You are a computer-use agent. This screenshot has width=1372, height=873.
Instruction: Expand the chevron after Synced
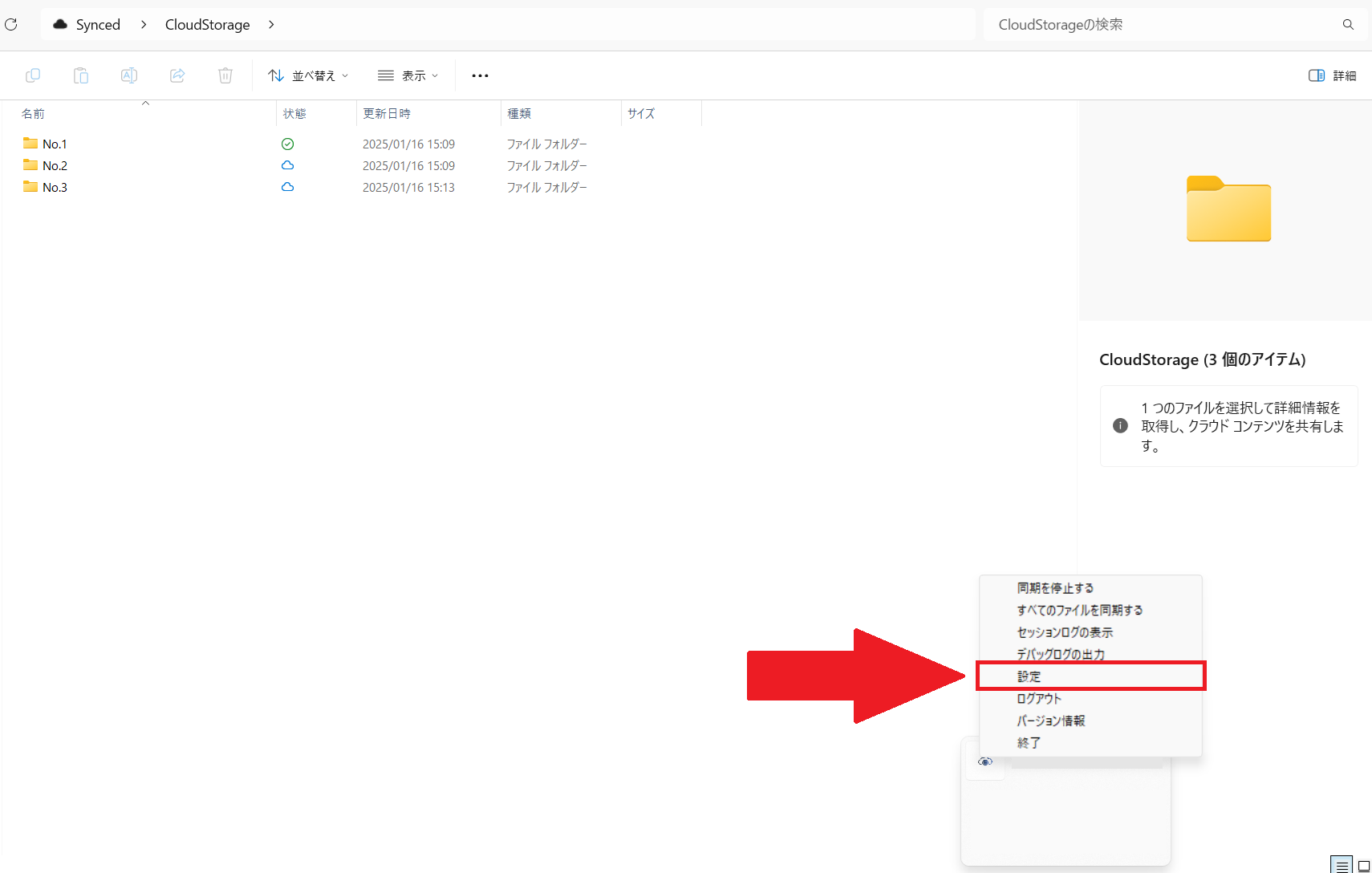144,25
